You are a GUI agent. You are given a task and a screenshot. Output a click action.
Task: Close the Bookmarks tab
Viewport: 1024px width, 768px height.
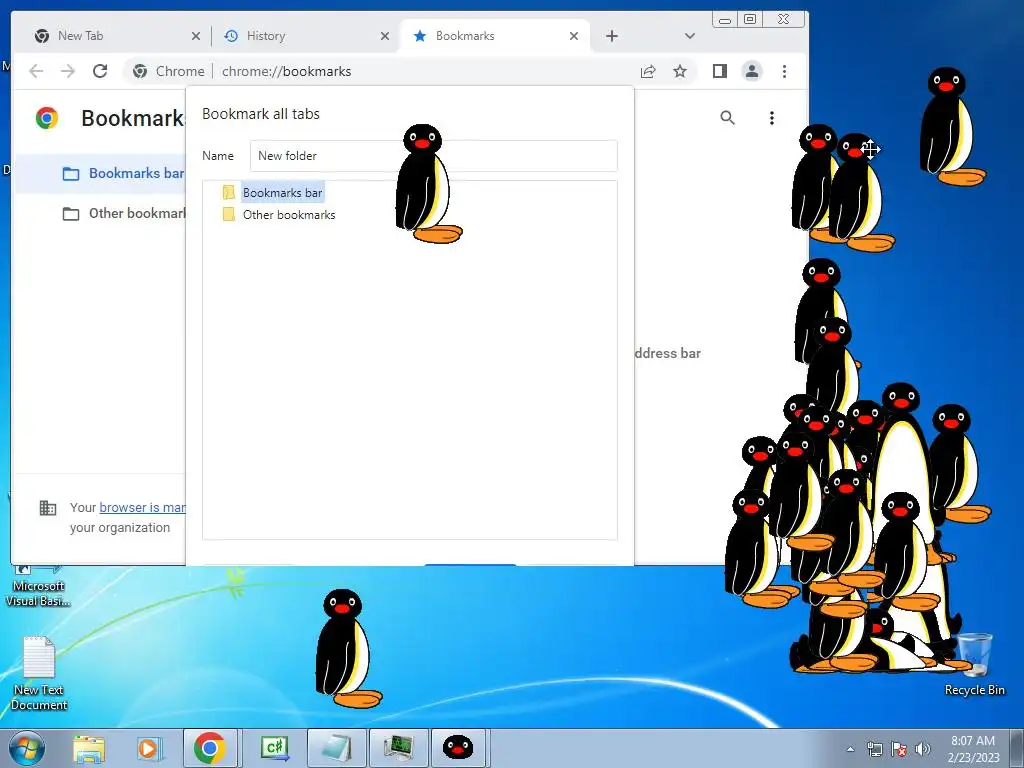click(x=573, y=37)
